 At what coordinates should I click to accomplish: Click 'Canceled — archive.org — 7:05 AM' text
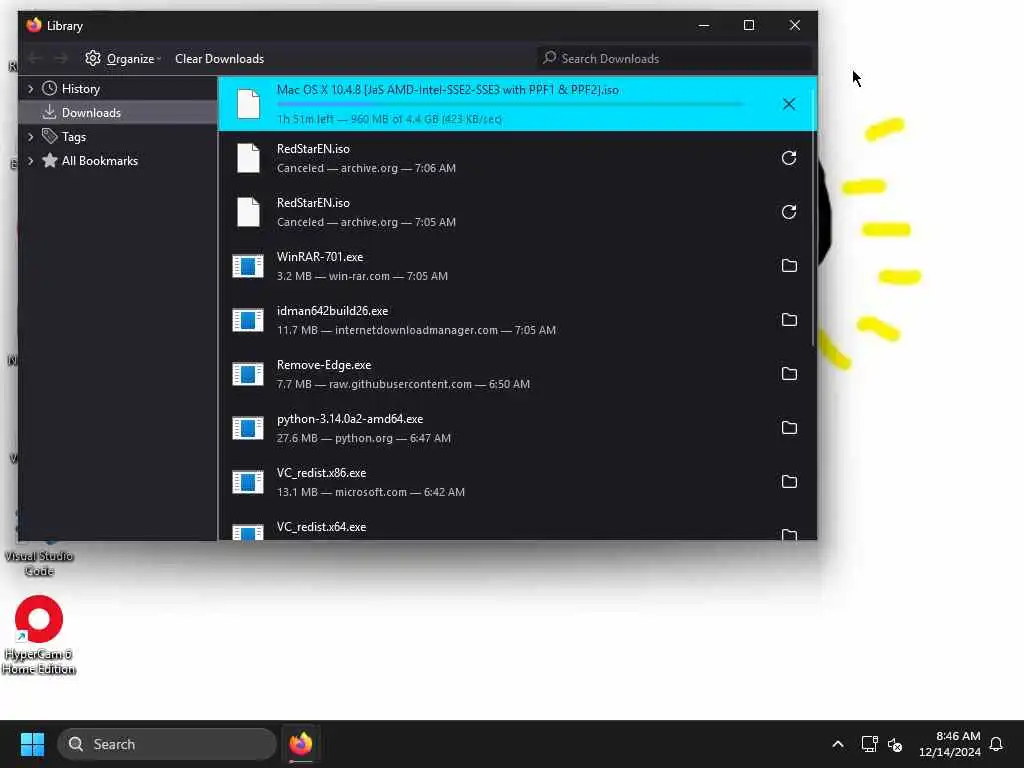pos(366,222)
